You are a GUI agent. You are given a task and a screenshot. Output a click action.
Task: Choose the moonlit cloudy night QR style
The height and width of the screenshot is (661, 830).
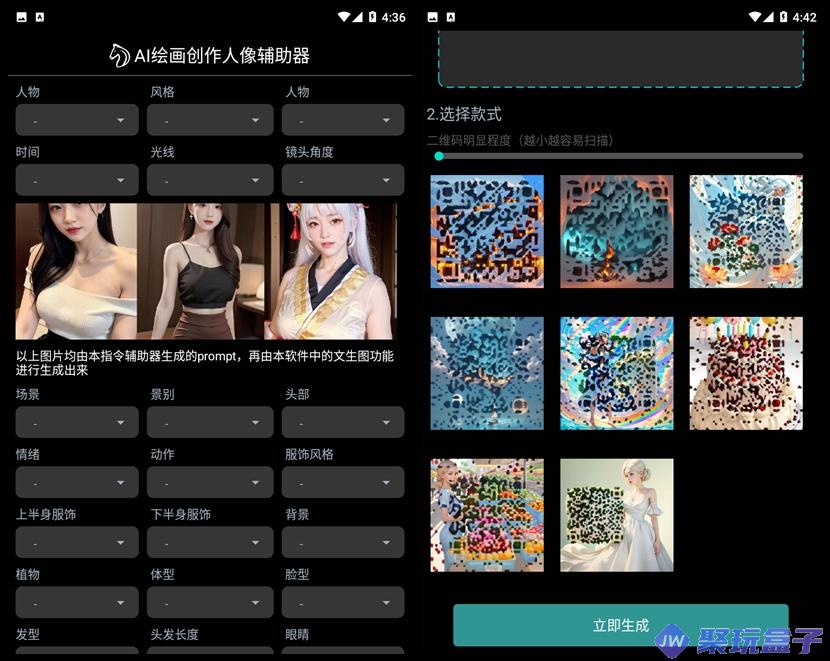487,373
